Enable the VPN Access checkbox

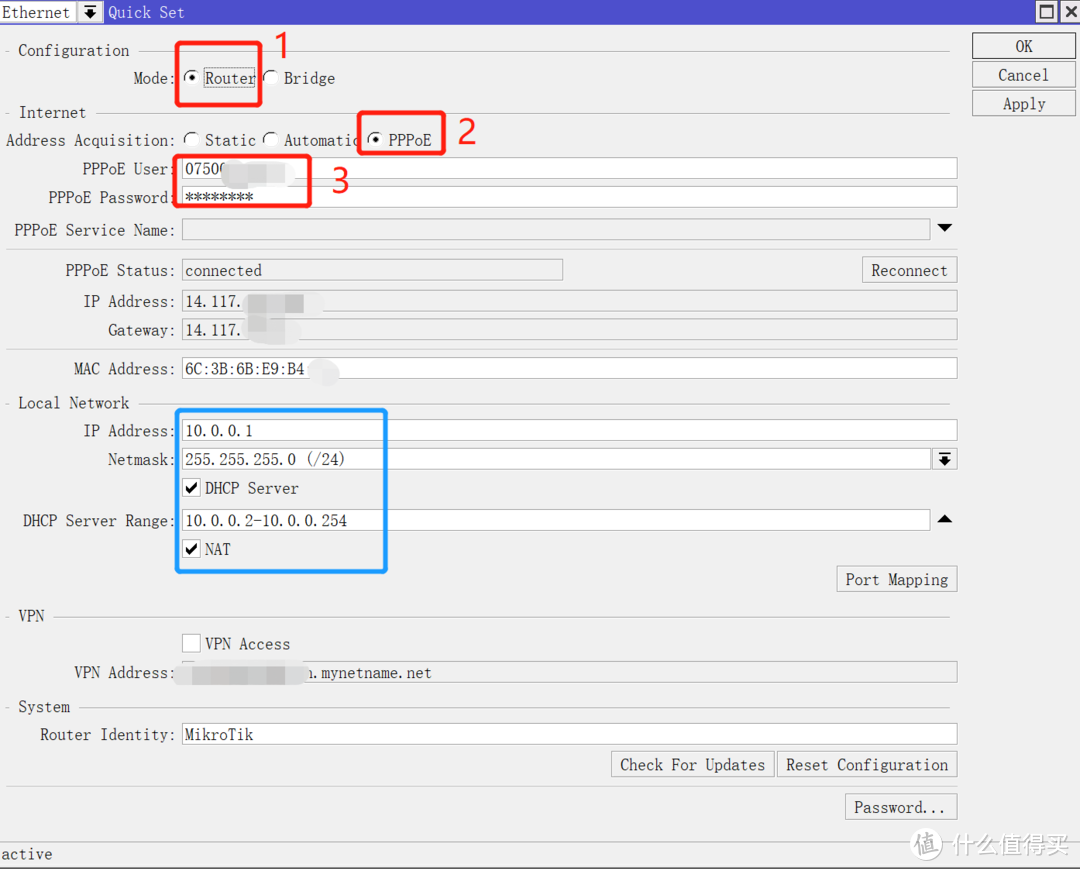pos(192,643)
